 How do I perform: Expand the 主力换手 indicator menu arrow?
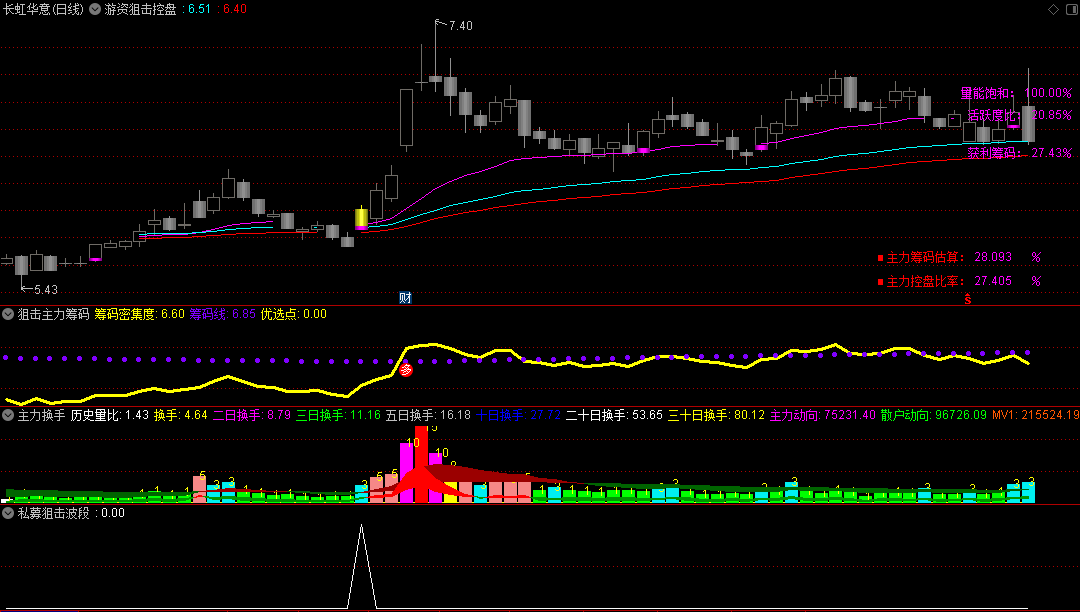(8, 415)
